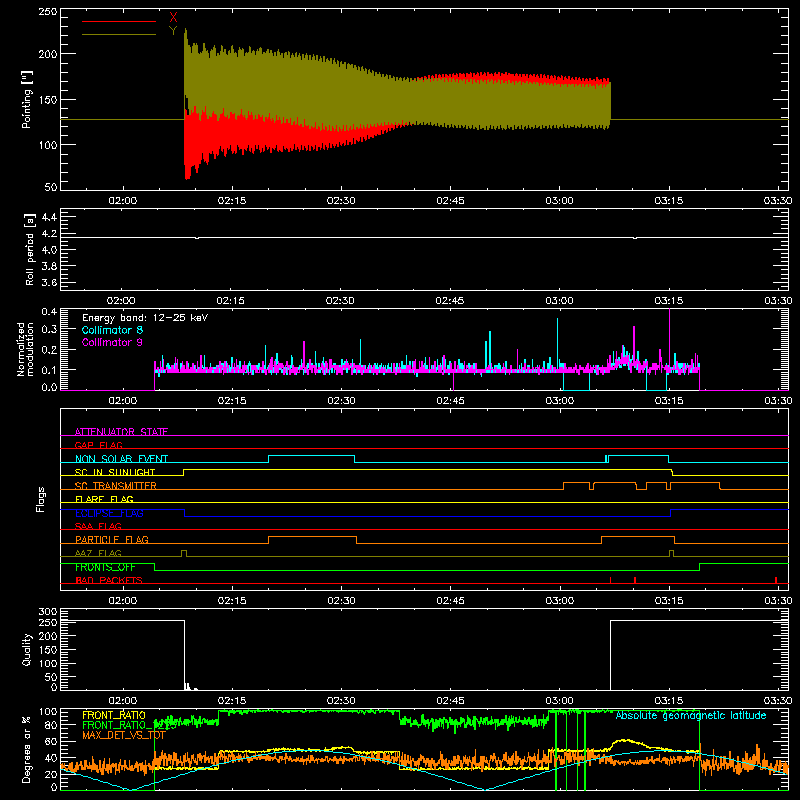Select the ECLIPSE_FLAG label
The image size is (800, 800).
click(109, 513)
